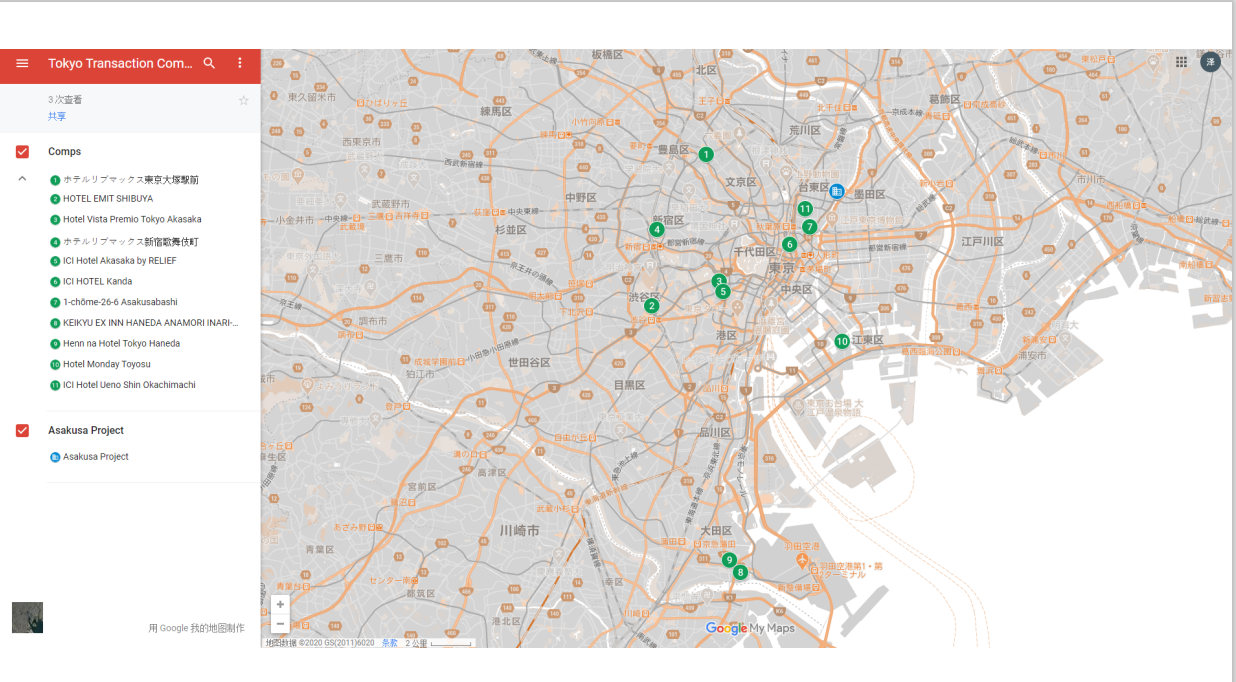The image size is (1236, 682).
Task: Open the Google apps grid icon
Action: 1181,62
